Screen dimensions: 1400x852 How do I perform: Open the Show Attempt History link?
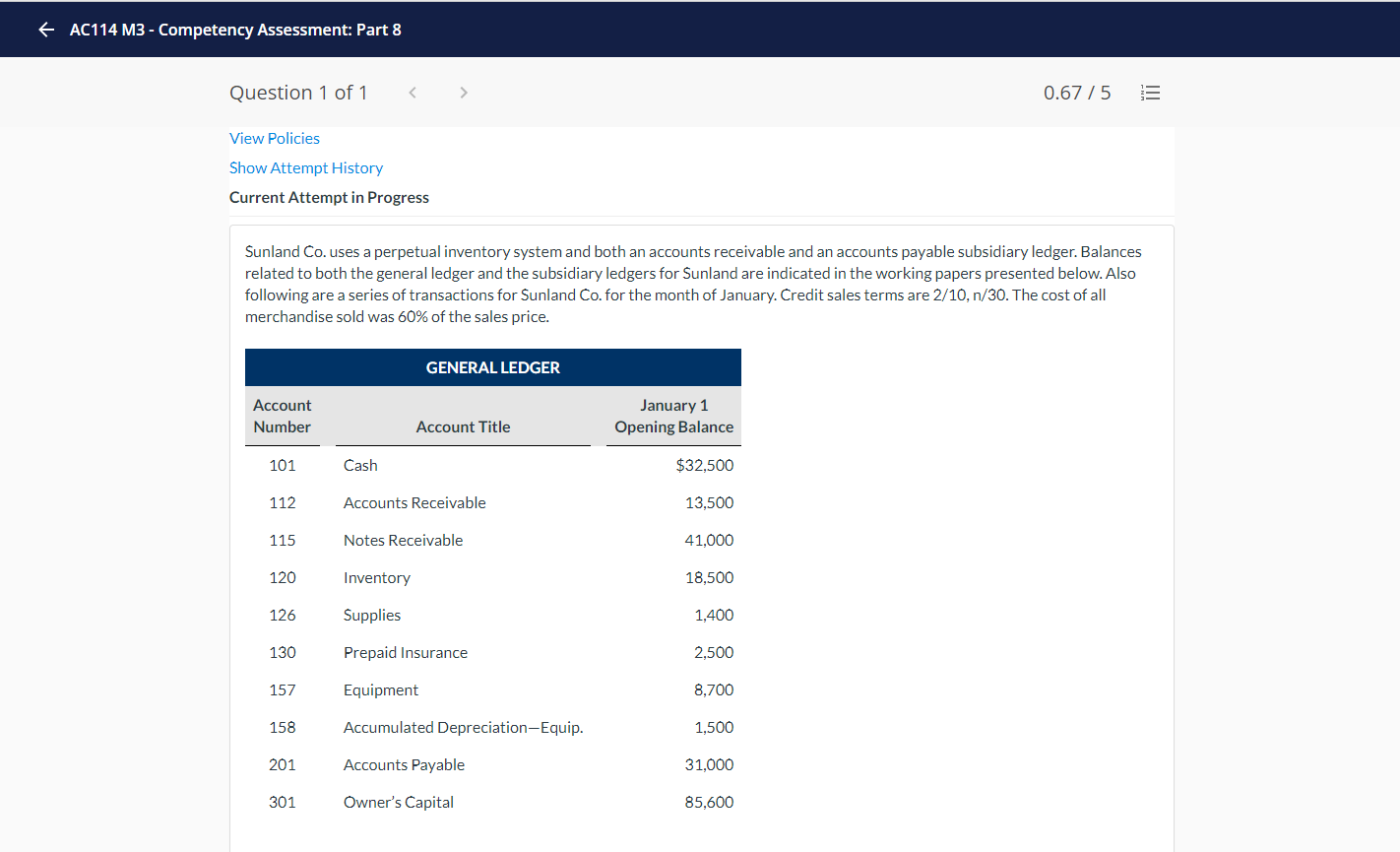(x=306, y=167)
